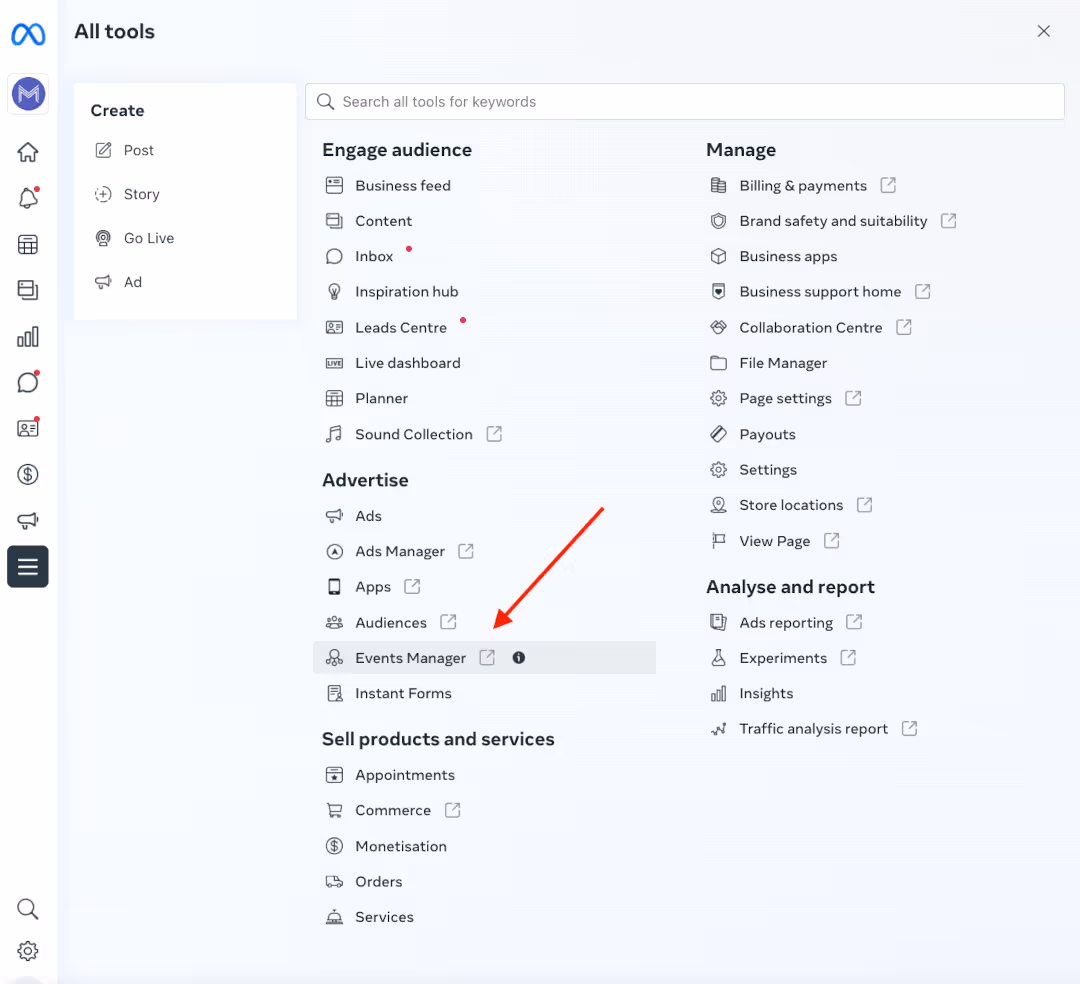Open notifications bell icon
Screen dimensions: 1080x984
28,198
